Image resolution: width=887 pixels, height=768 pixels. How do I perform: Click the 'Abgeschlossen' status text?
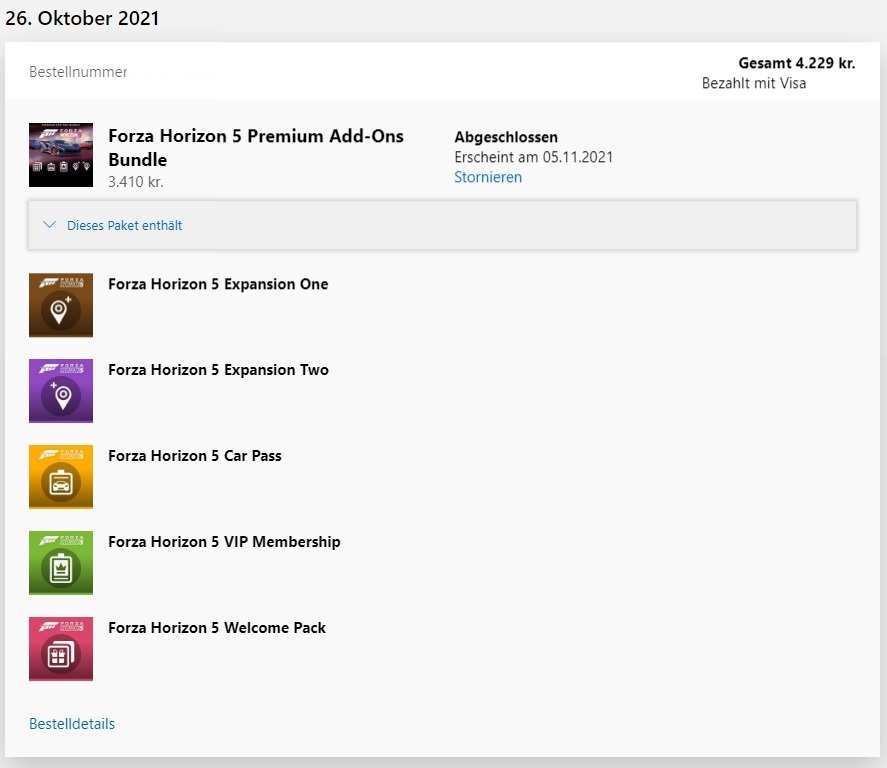(506, 137)
